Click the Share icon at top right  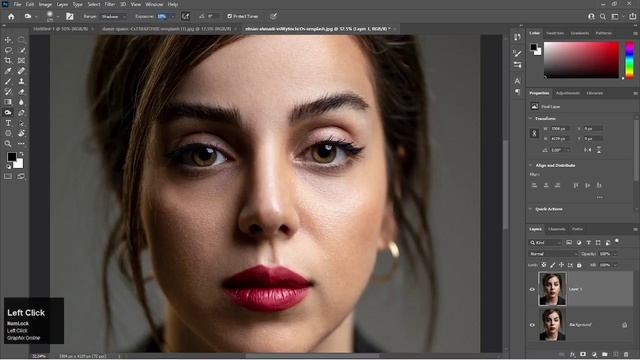coord(632,16)
